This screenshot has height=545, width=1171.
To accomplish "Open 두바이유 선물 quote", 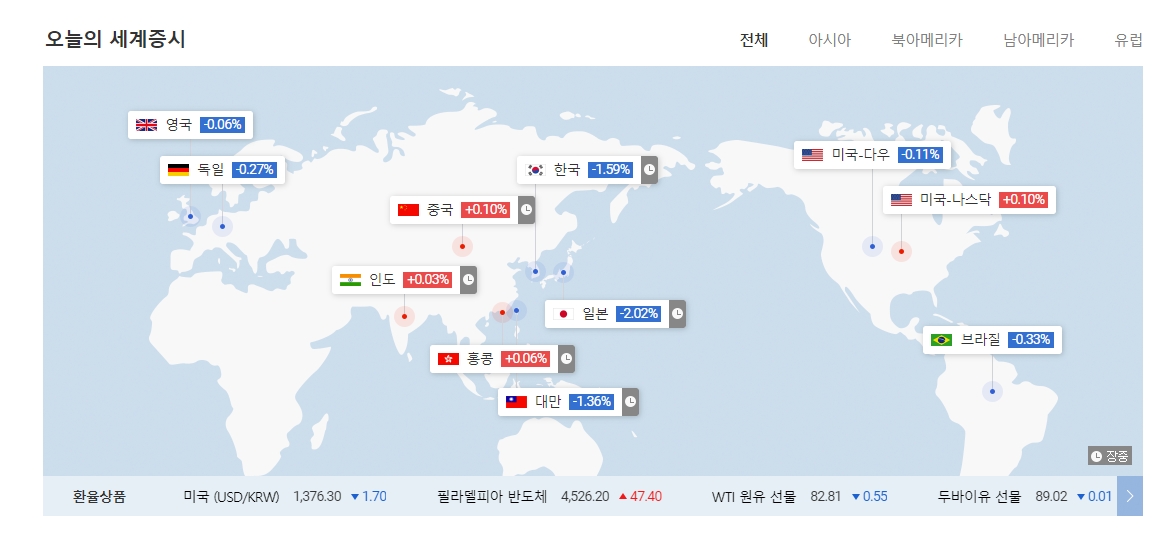I will point(980,496).
